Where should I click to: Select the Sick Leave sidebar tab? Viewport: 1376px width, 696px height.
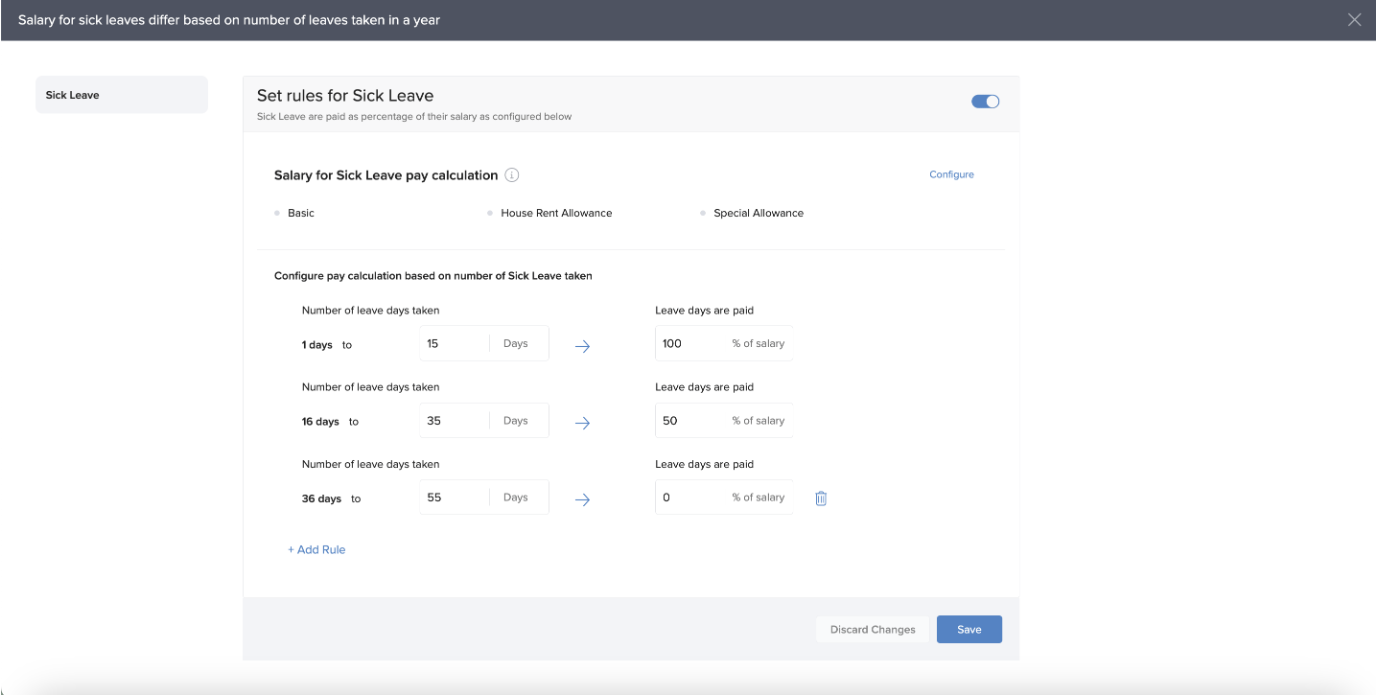tap(121, 95)
